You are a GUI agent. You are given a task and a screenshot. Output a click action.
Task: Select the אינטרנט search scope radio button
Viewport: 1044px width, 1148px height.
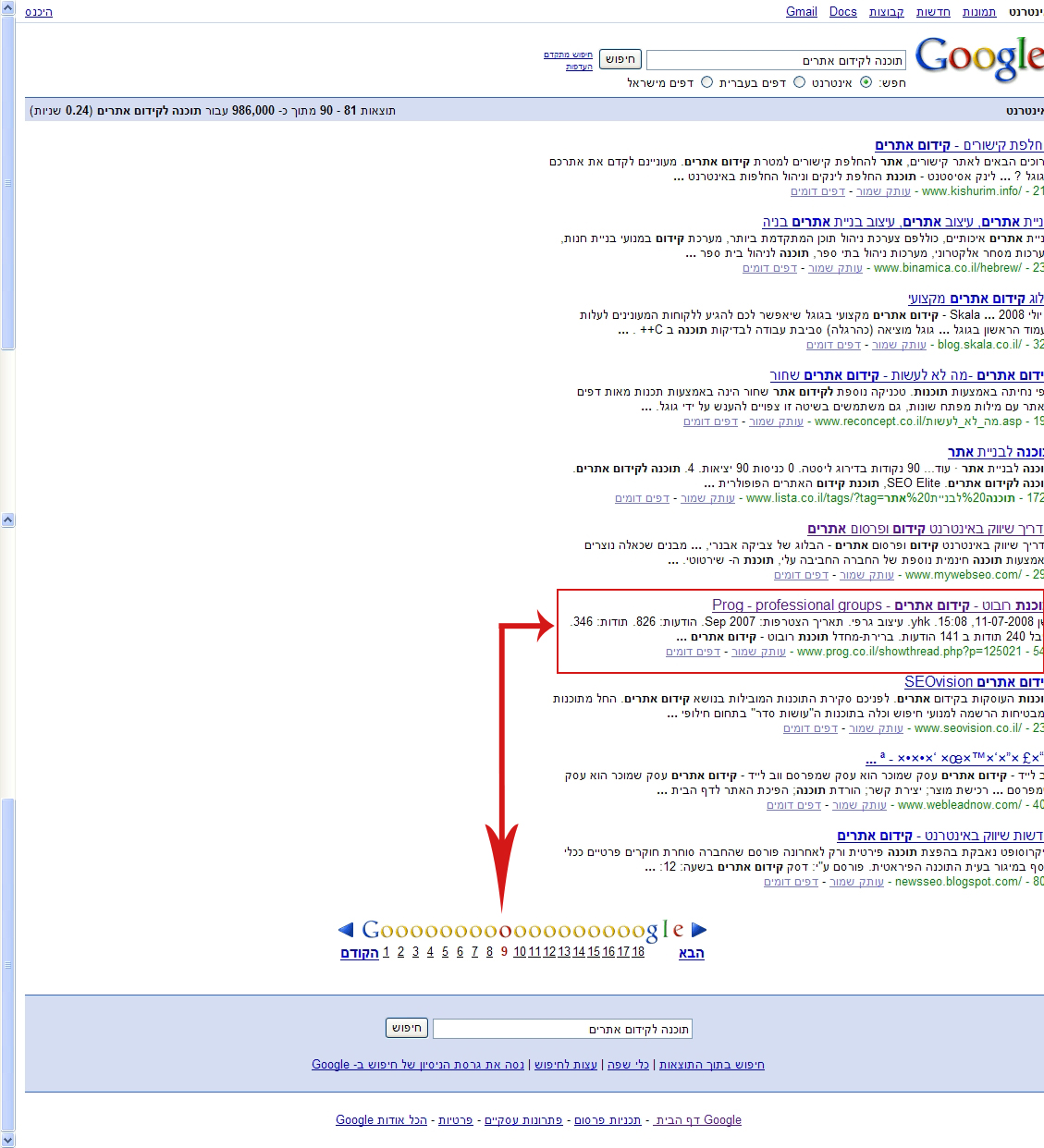click(866, 82)
